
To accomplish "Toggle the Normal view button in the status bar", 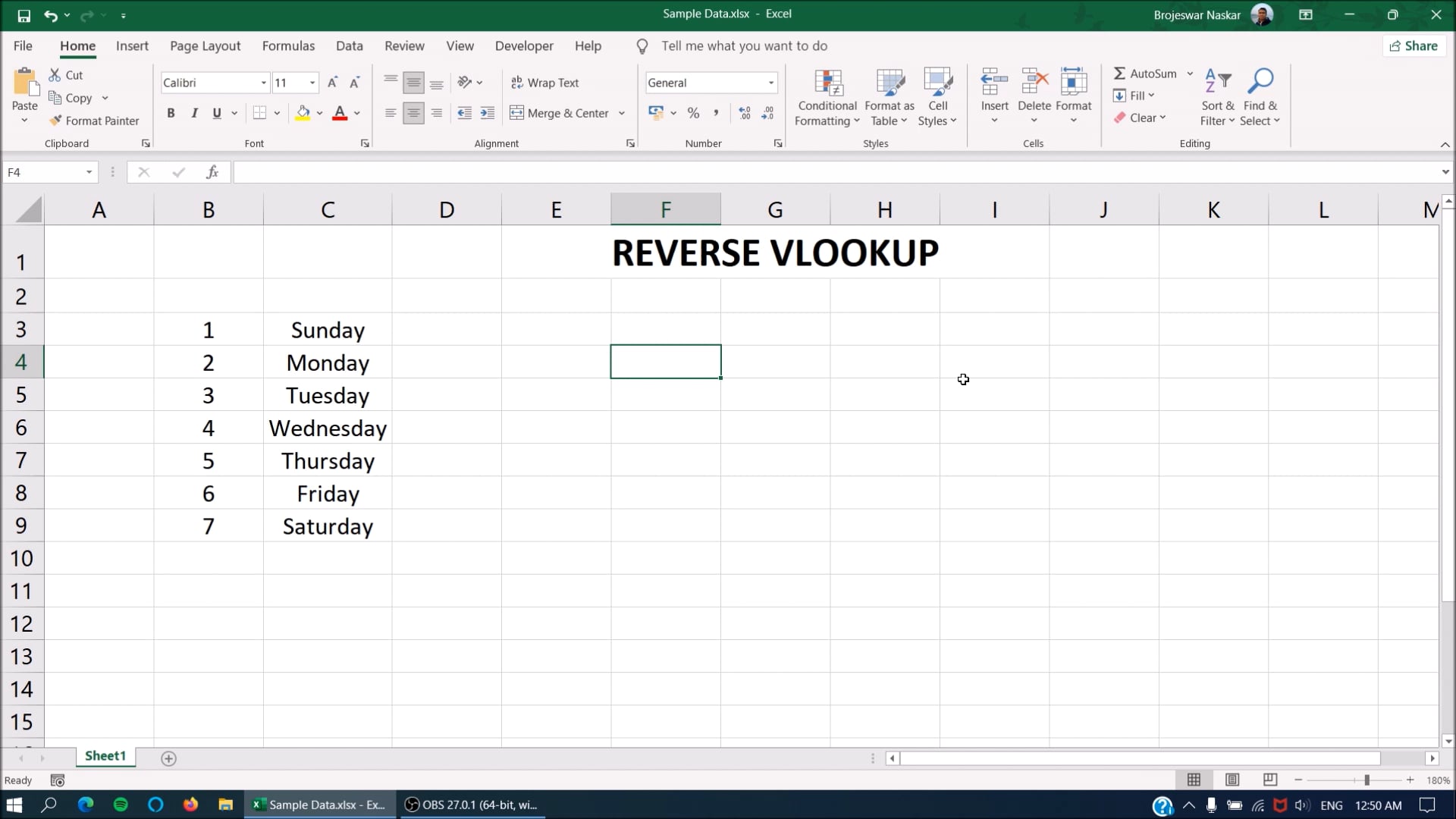I will [1194, 780].
